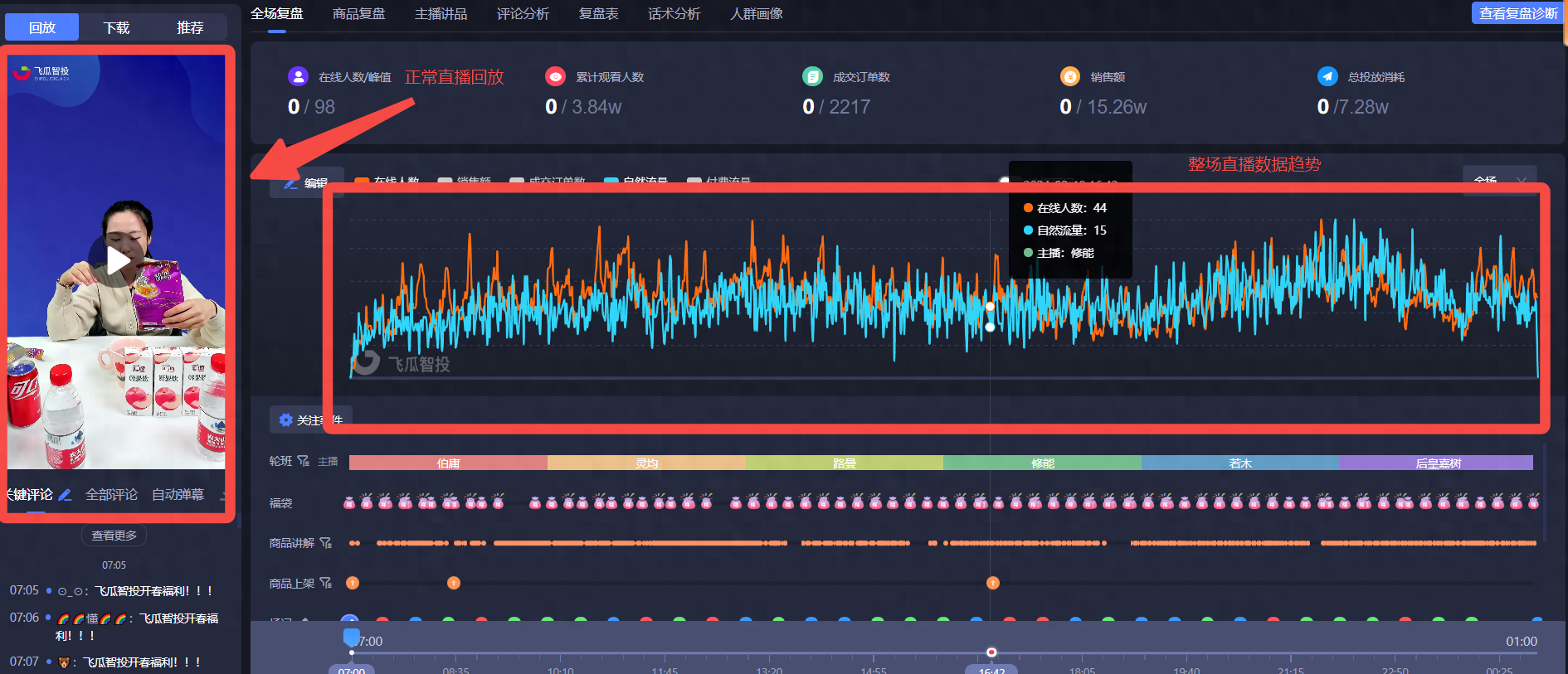The height and width of the screenshot is (674, 1568).
Task: Click the first lucky bag in the 福袋 row
Action: 349,502
